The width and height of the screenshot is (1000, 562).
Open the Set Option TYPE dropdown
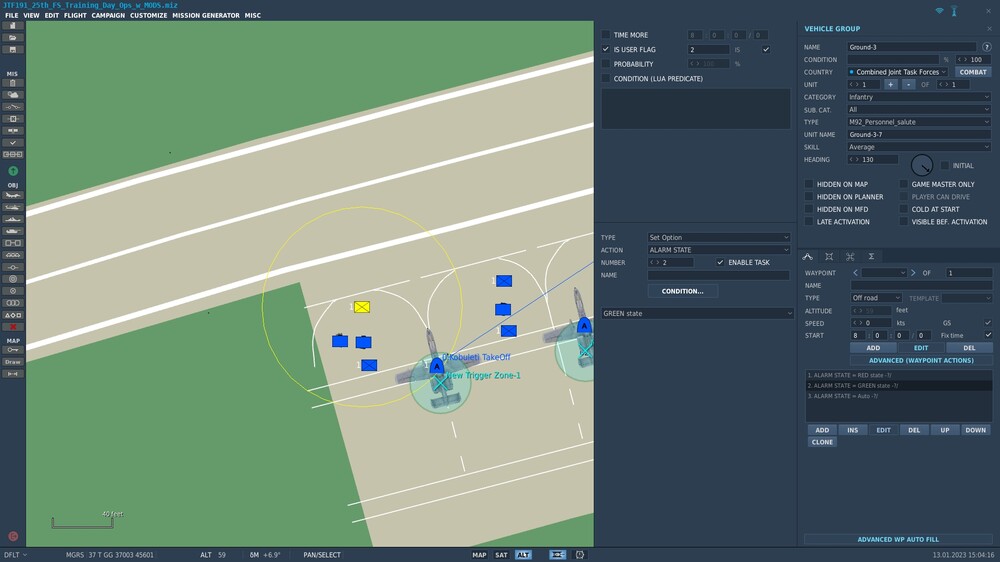coord(719,237)
